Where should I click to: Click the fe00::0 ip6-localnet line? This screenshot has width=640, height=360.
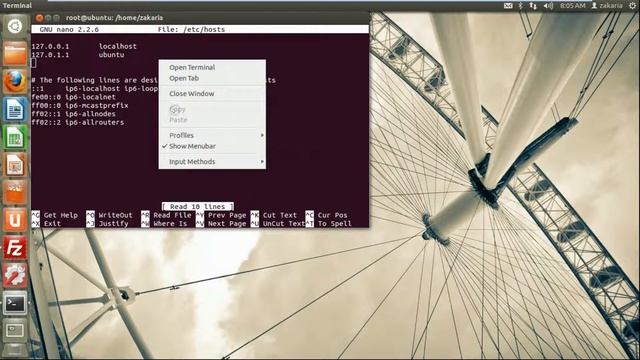click(73, 97)
